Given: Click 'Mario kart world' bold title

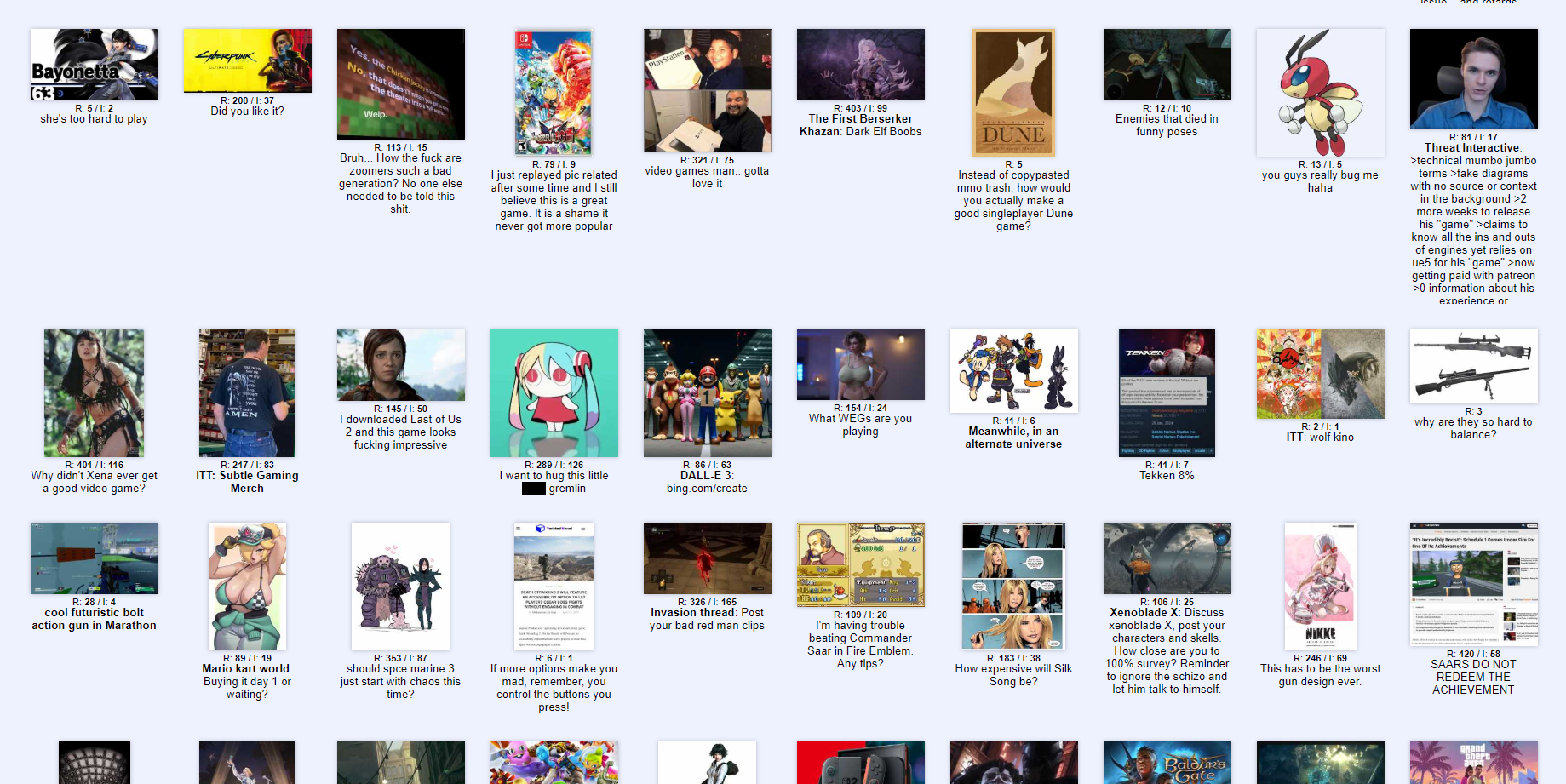Looking at the screenshot, I should (x=246, y=669).
